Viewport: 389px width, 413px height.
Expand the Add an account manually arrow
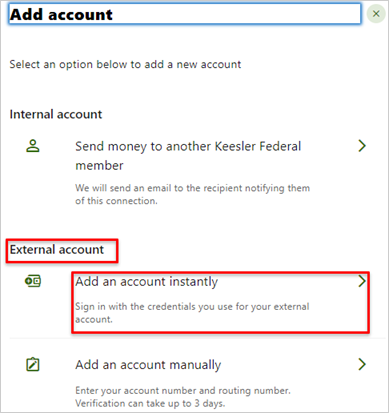[362, 364]
